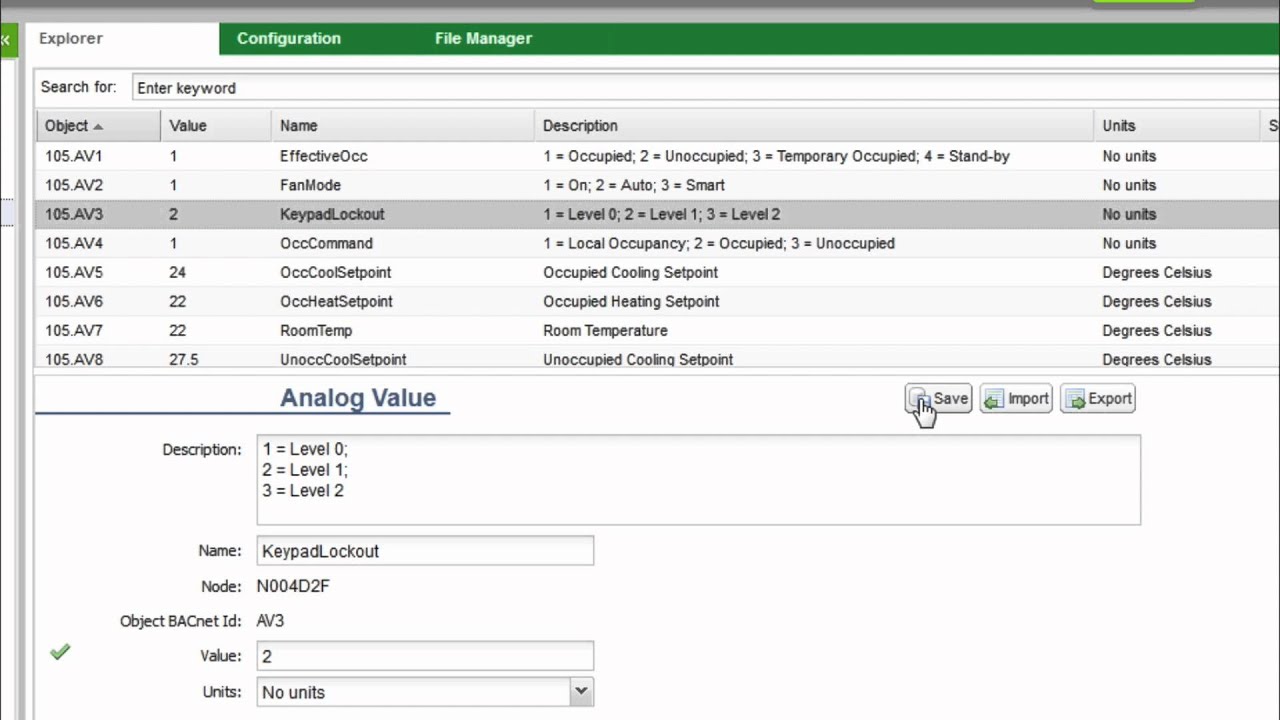
Task: Sort by the Object column header
Action: pos(98,126)
